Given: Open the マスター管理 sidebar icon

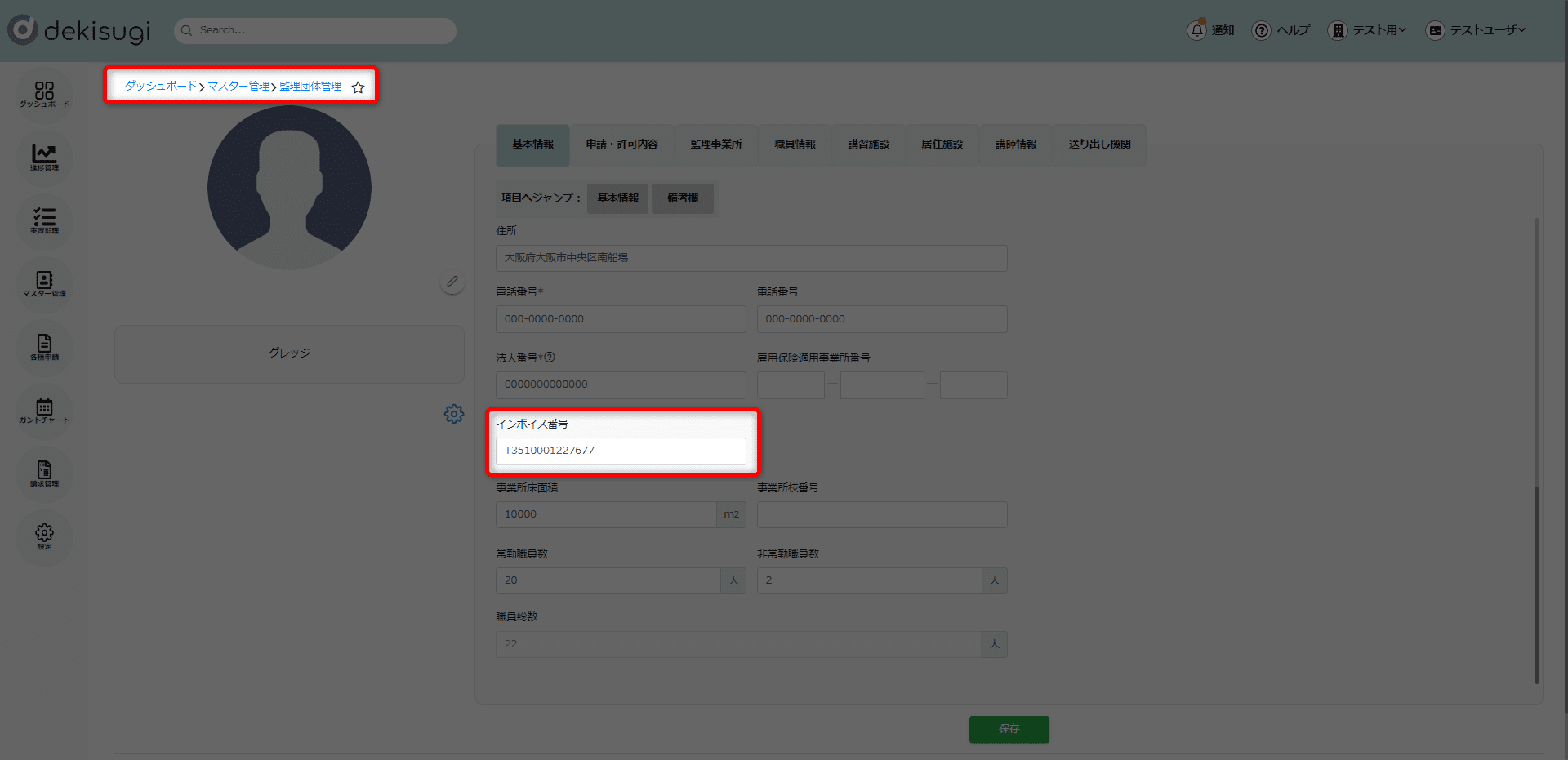Looking at the screenshot, I should click(x=44, y=284).
